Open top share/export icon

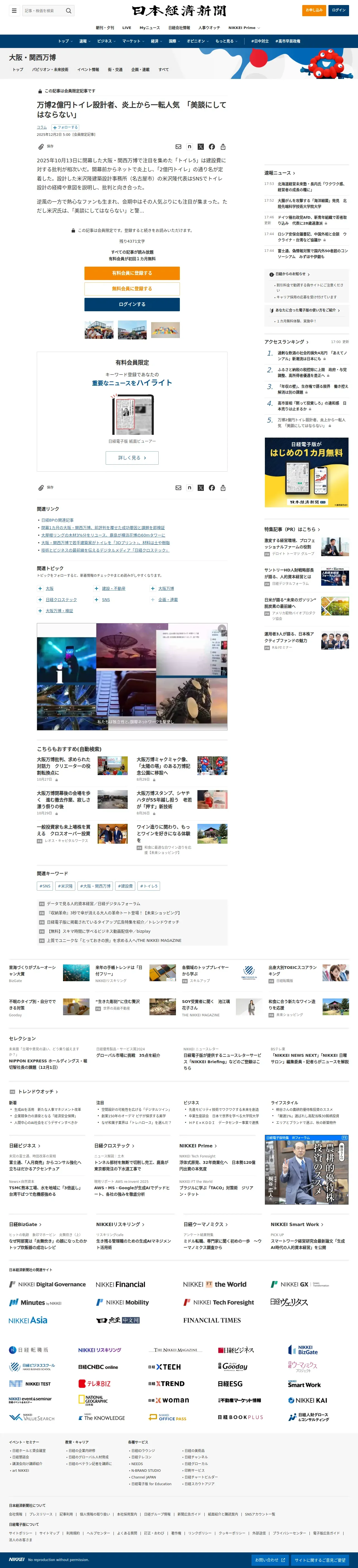(223, 147)
